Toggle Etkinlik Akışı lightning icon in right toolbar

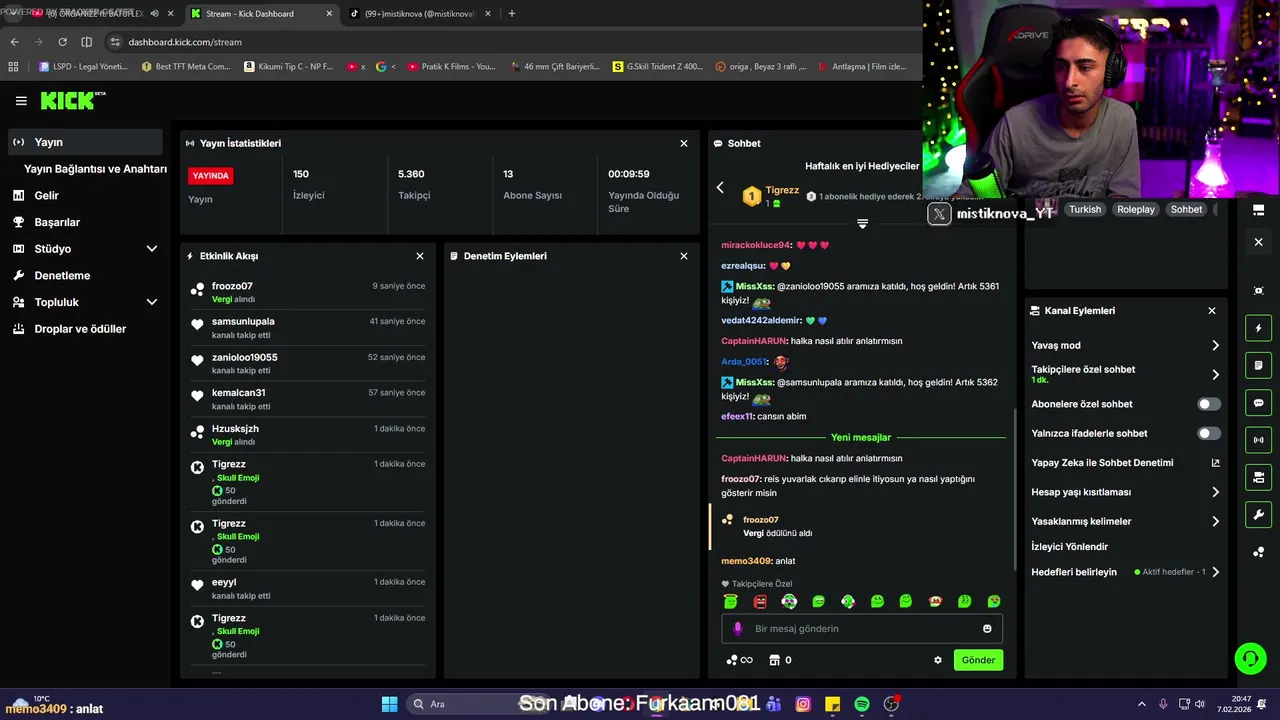coord(1258,328)
